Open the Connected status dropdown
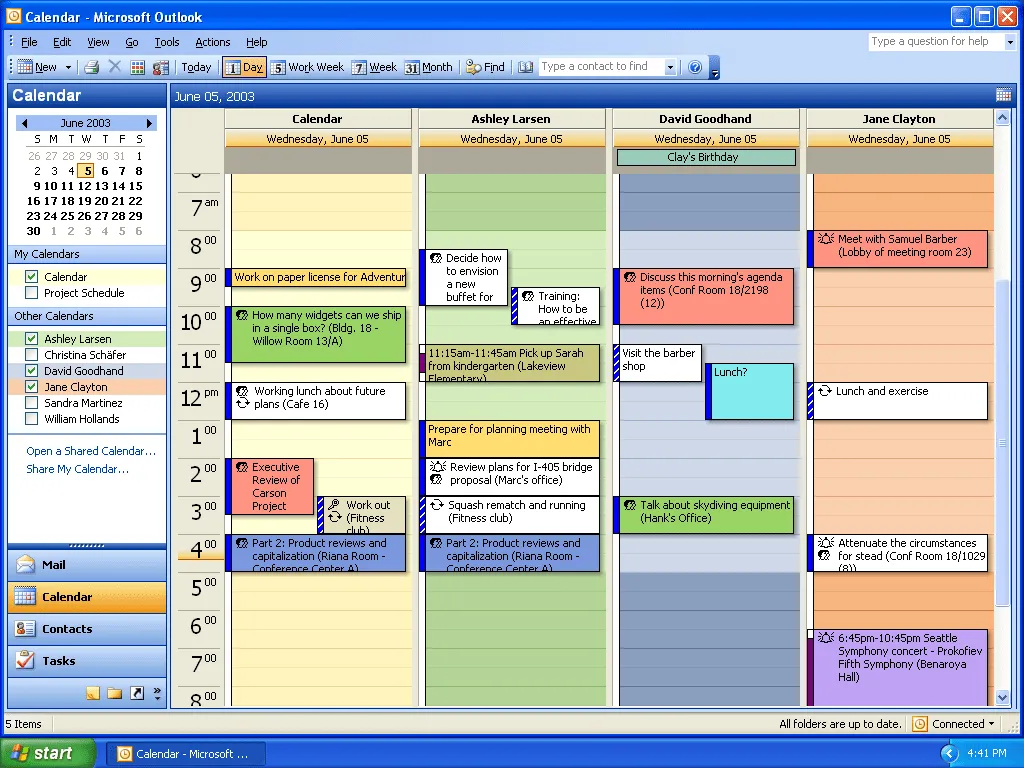The image size is (1024, 768). [x=991, y=724]
